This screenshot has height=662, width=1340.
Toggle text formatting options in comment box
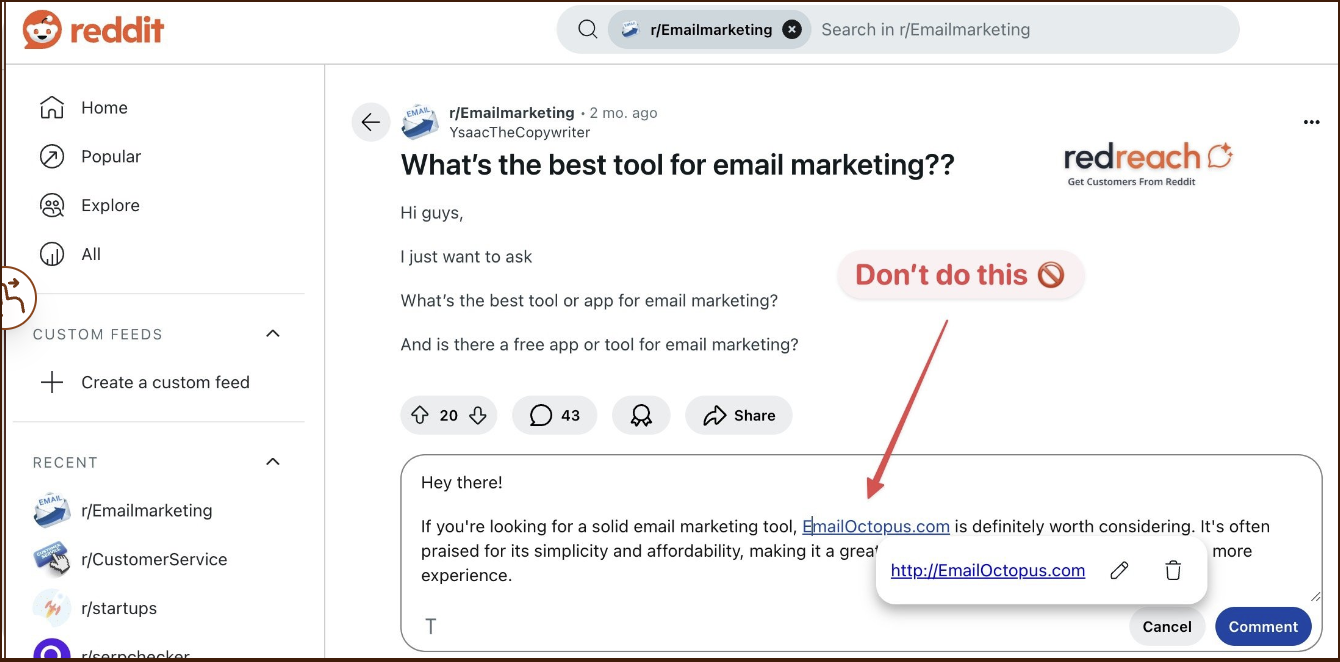[x=431, y=627]
